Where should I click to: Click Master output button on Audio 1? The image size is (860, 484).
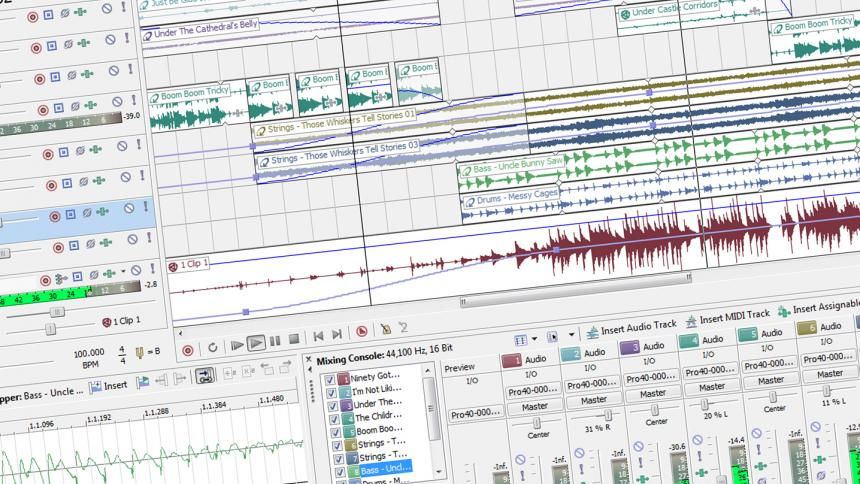coord(534,406)
